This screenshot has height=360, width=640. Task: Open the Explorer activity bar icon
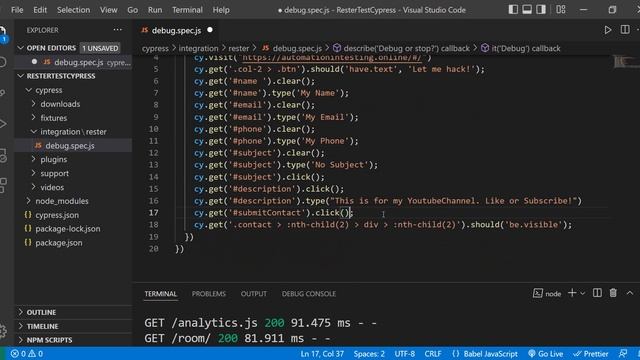[x=3, y=33]
